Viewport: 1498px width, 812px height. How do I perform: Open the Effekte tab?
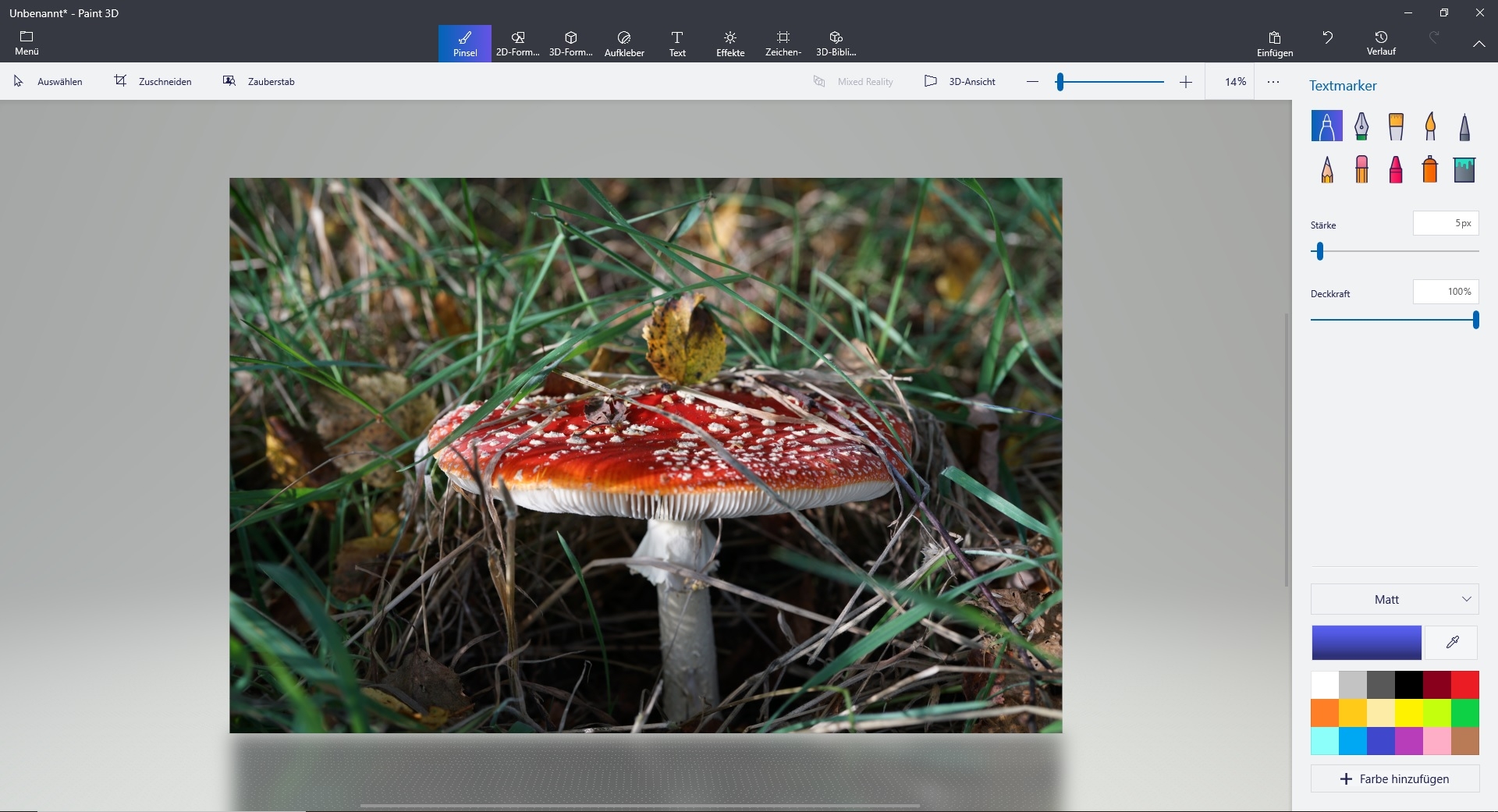[730, 44]
